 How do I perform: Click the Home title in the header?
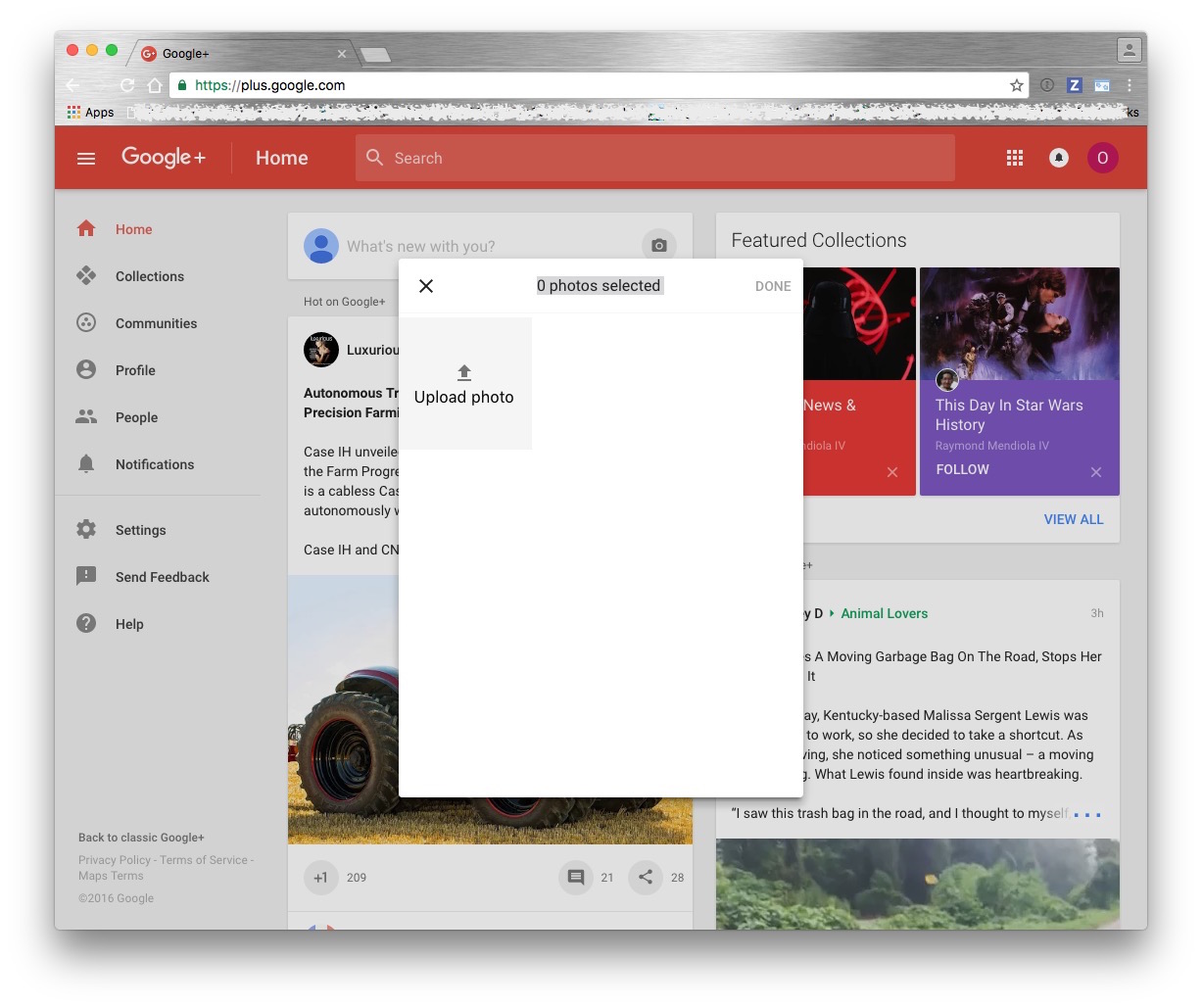click(282, 158)
